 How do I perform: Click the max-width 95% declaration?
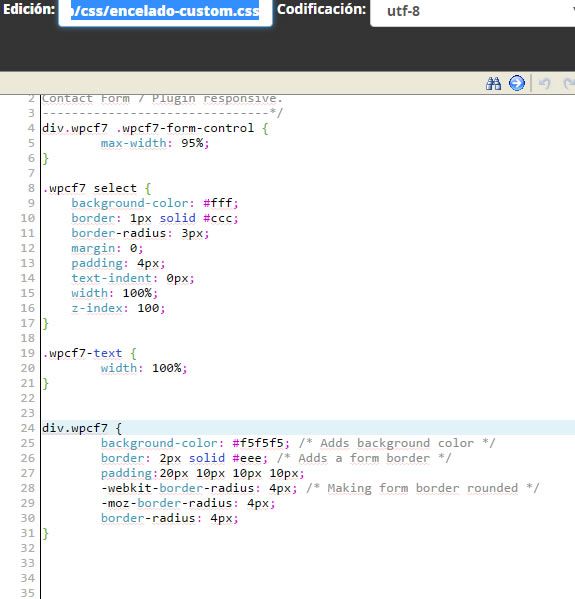coord(155,143)
